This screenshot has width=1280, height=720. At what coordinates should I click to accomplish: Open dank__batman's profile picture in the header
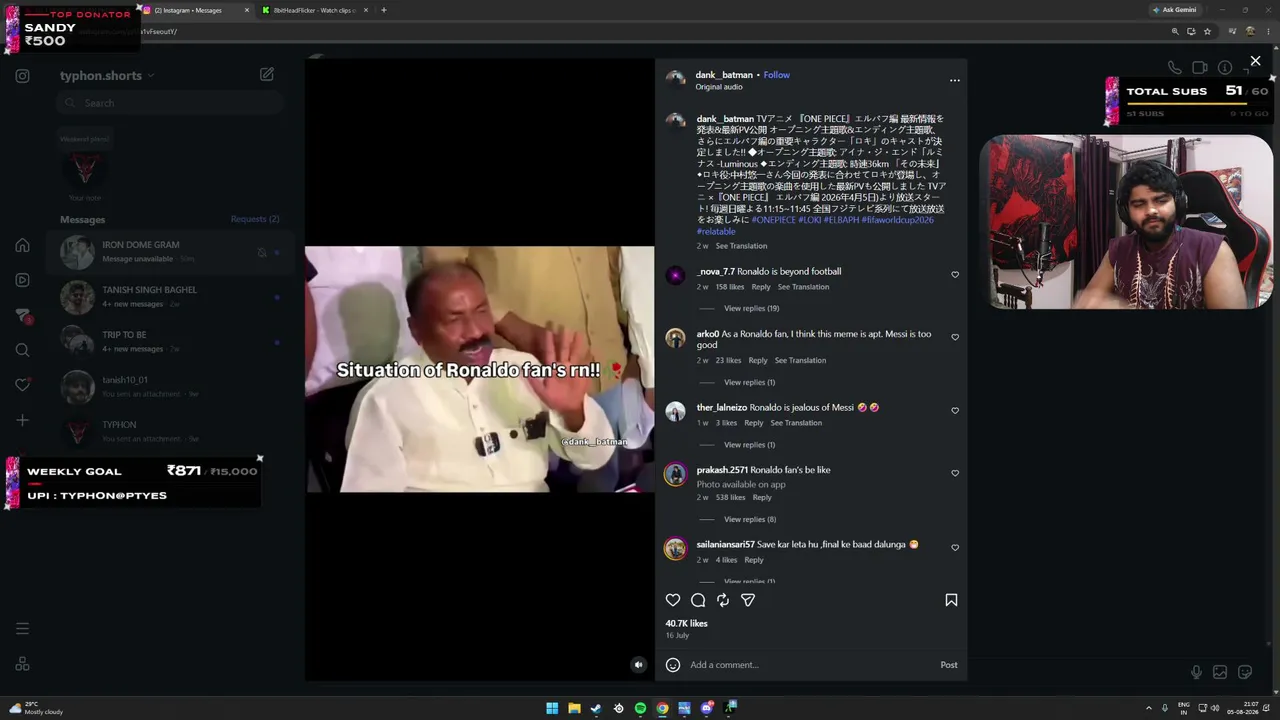point(676,80)
